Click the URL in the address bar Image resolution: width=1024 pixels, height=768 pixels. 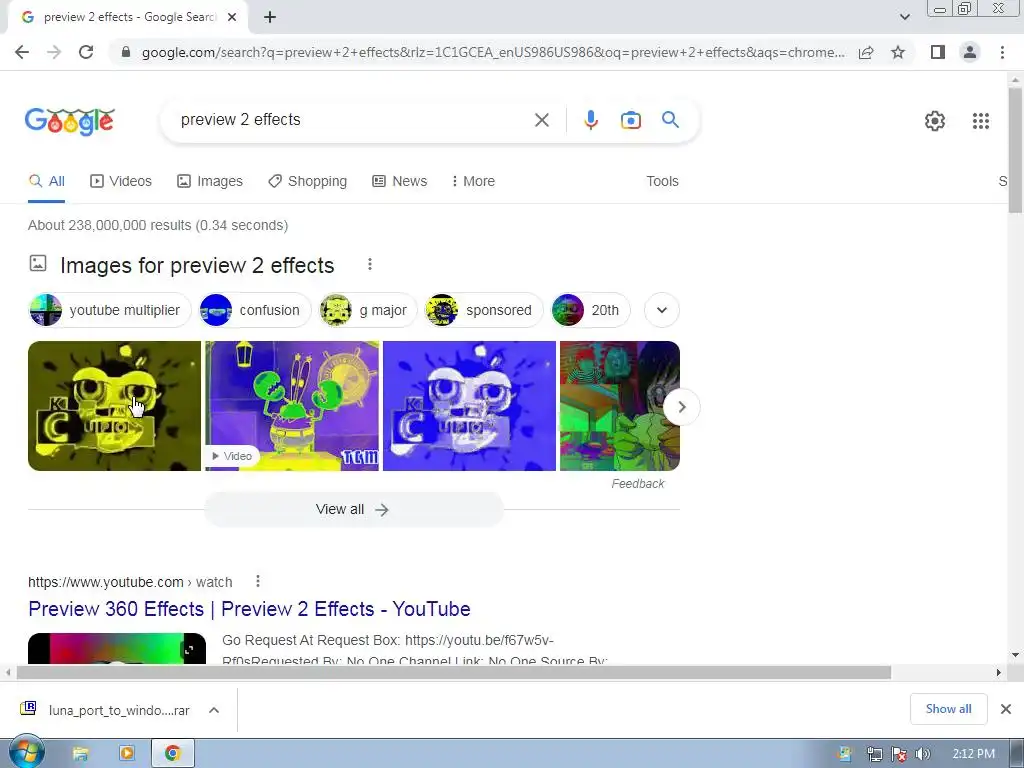pos(493,52)
